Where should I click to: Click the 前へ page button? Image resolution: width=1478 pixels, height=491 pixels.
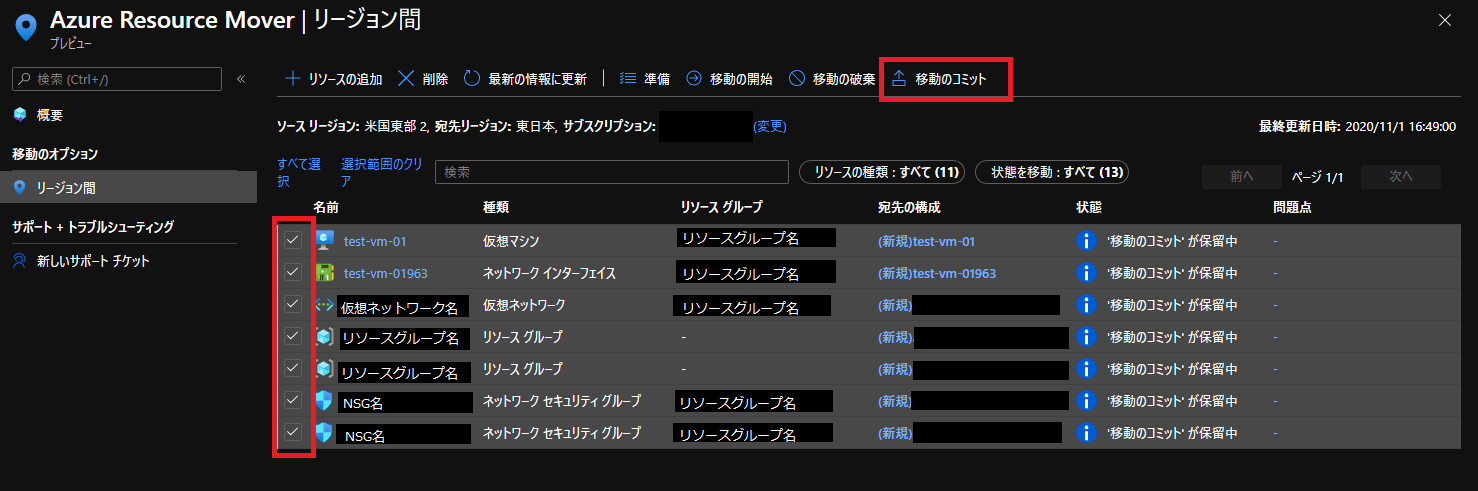point(1241,176)
